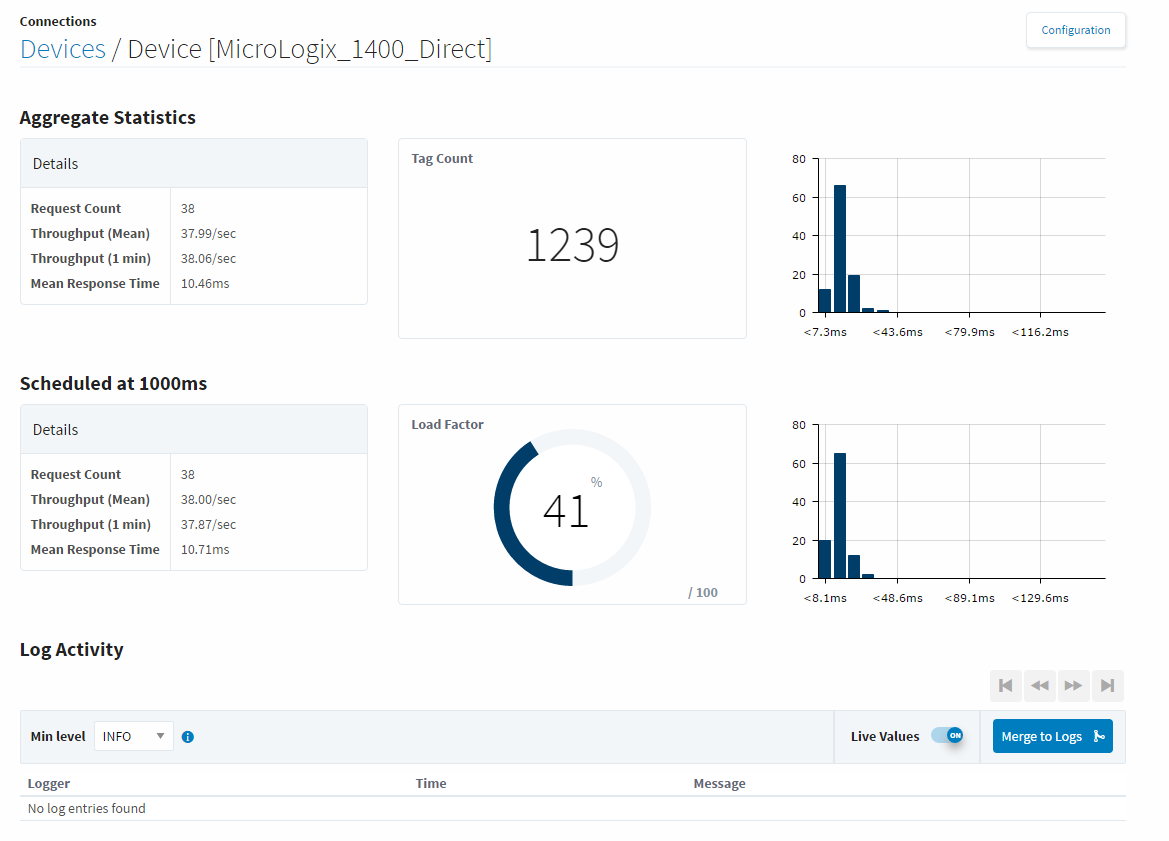Click the Devices breadcrumb link
The image size is (1169, 841).
(63, 49)
